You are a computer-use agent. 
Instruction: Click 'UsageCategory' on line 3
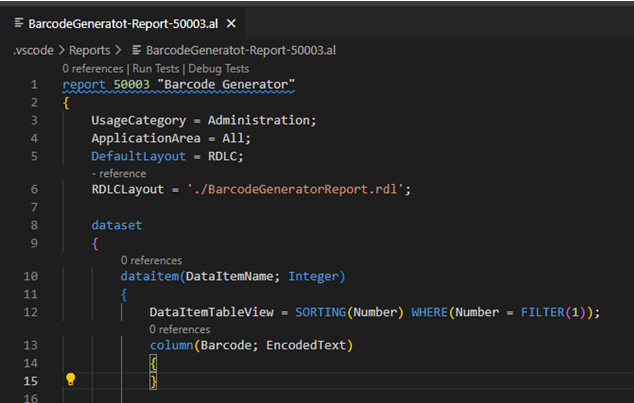coord(139,120)
